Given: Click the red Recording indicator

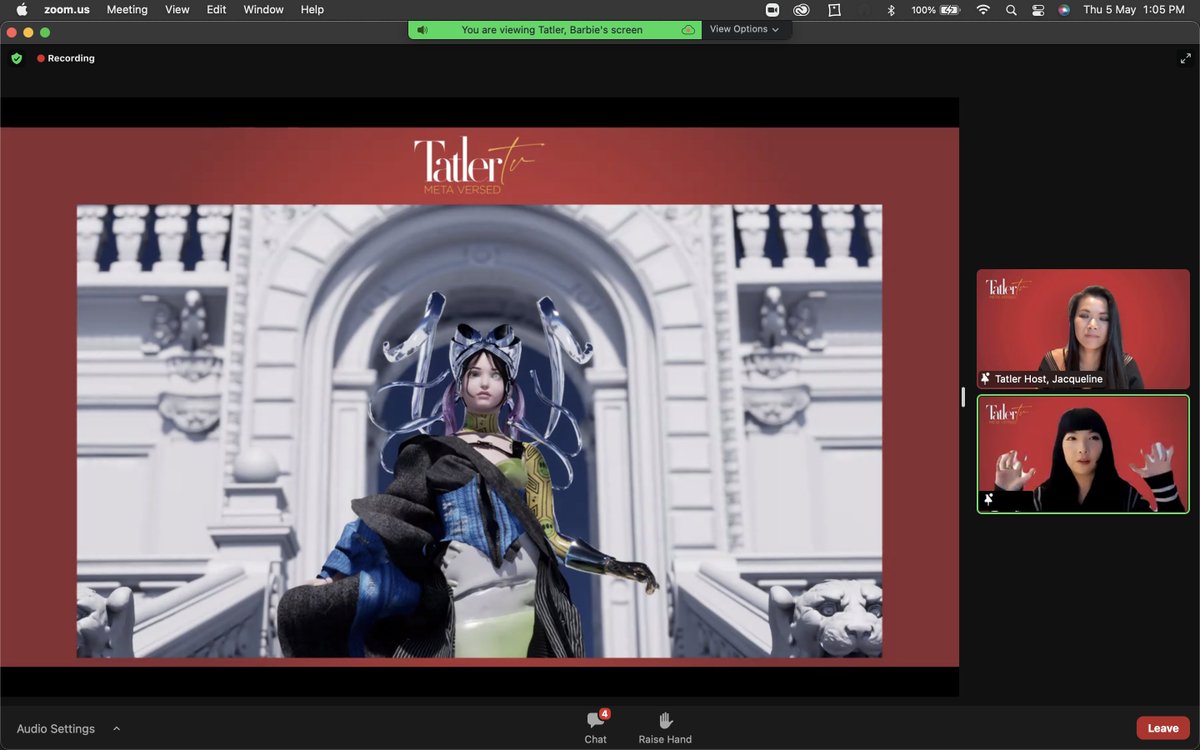Looking at the screenshot, I should point(66,58).
